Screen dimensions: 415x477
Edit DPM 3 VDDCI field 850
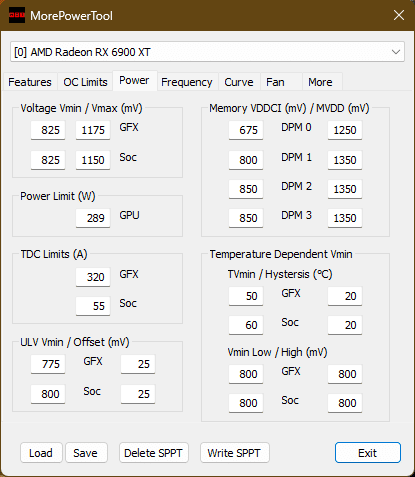[246, 218]
